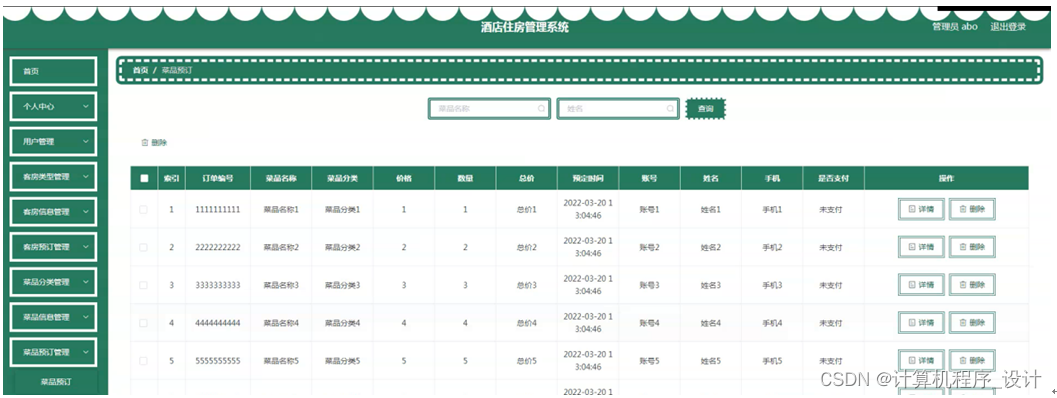This screenshot has height=398, width=1057.
Task: Expand the 菜品信息管理 sidebar menu
Action: click(x=53, y=317)
